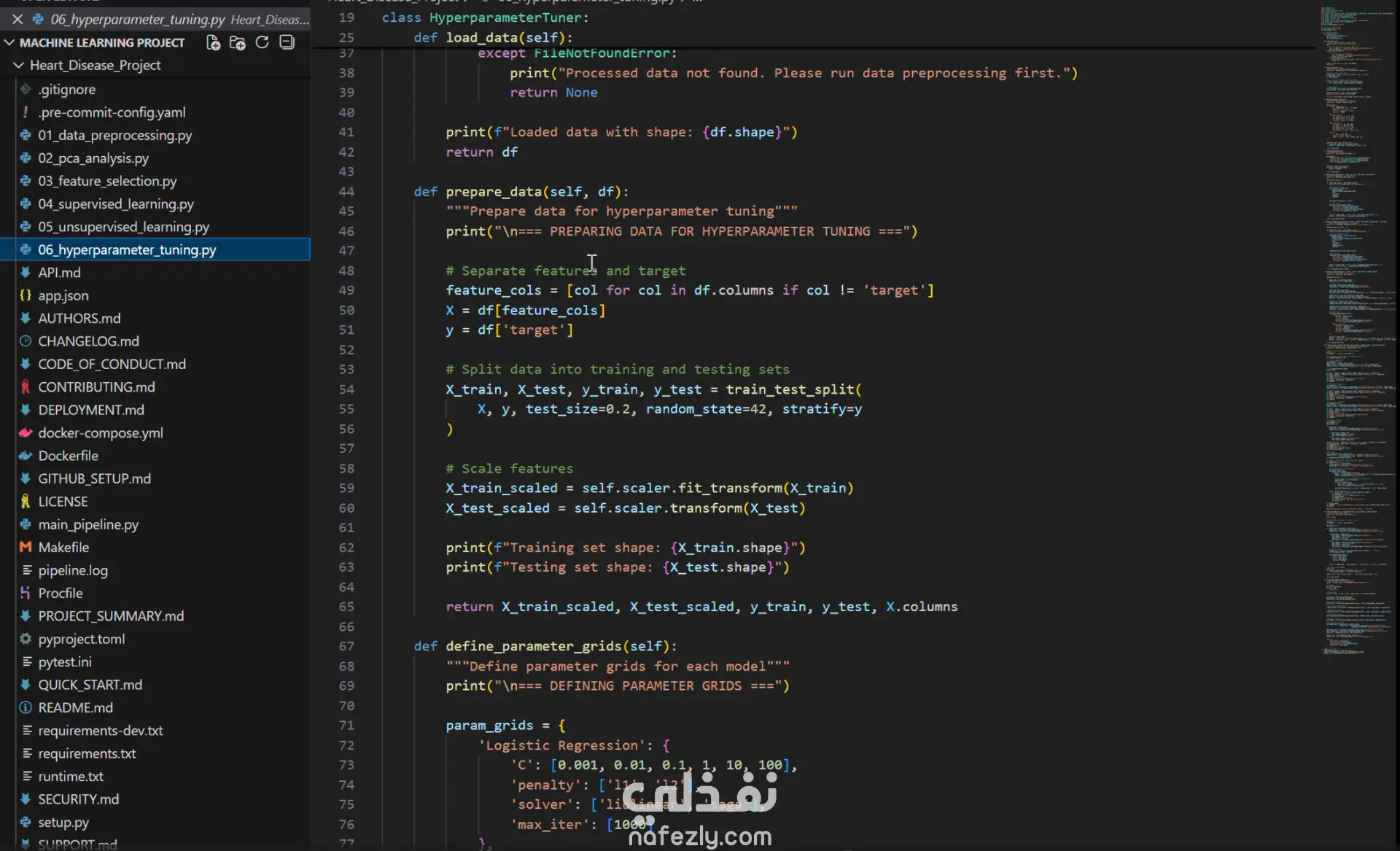Image resolution: width=1400 pixels, height=851 pixels.
Task: Select requirements.txt in explorer
Action: (x=87, y=753)
